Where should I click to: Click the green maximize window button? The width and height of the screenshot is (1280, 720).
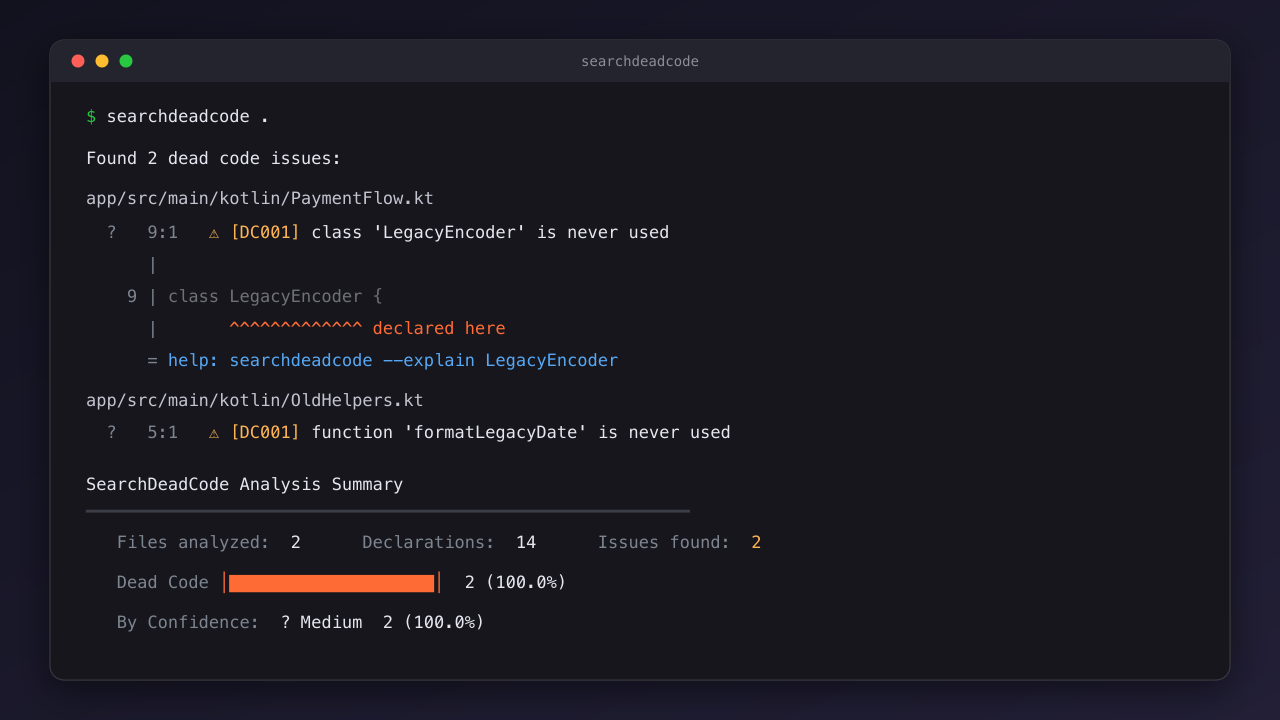[x=126, y=61]
